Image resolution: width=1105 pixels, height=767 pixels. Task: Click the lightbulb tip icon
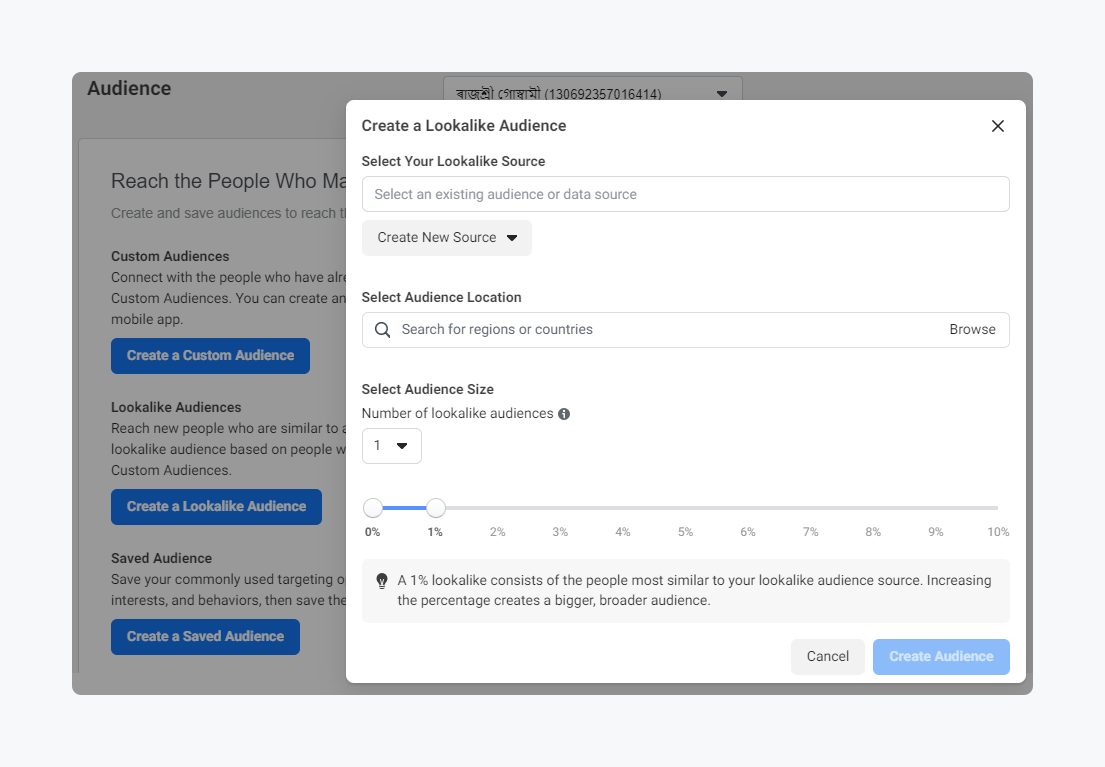coord(381,581)
